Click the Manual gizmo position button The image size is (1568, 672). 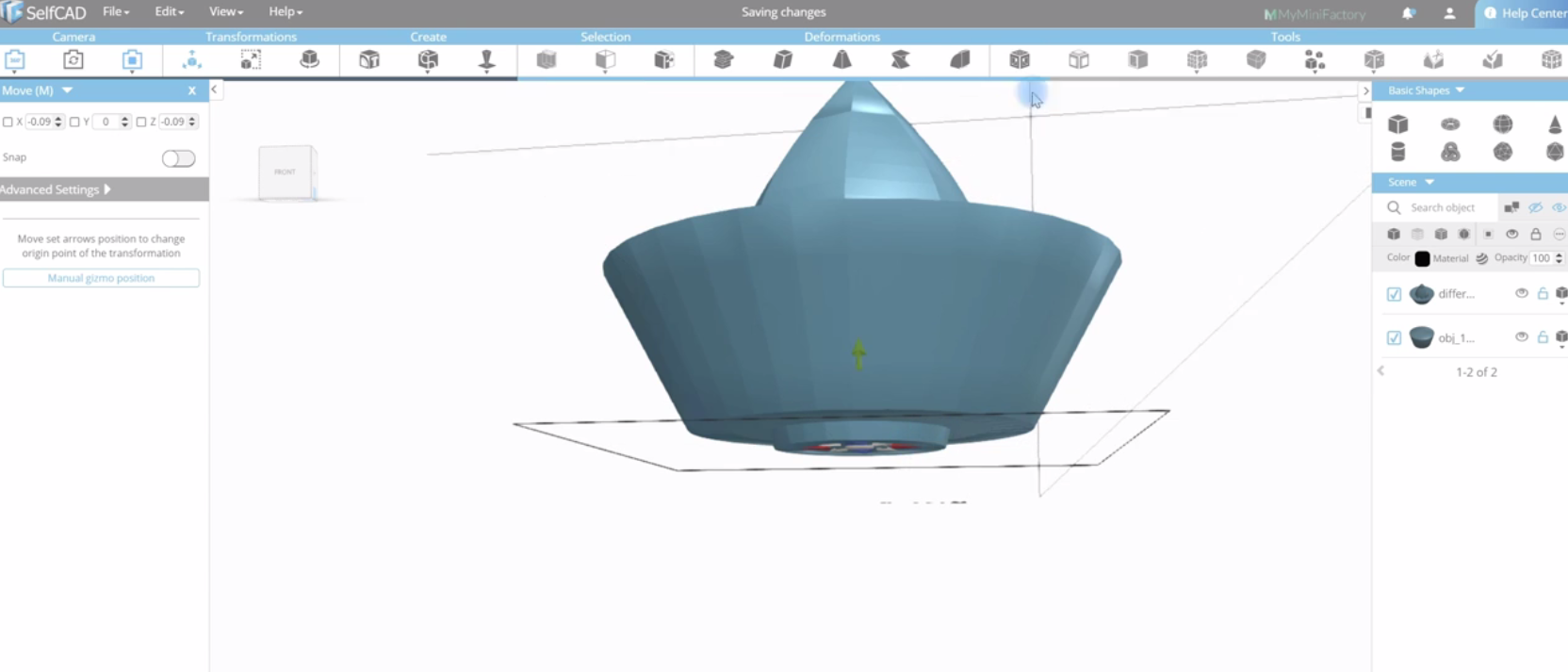pos(101,278)
